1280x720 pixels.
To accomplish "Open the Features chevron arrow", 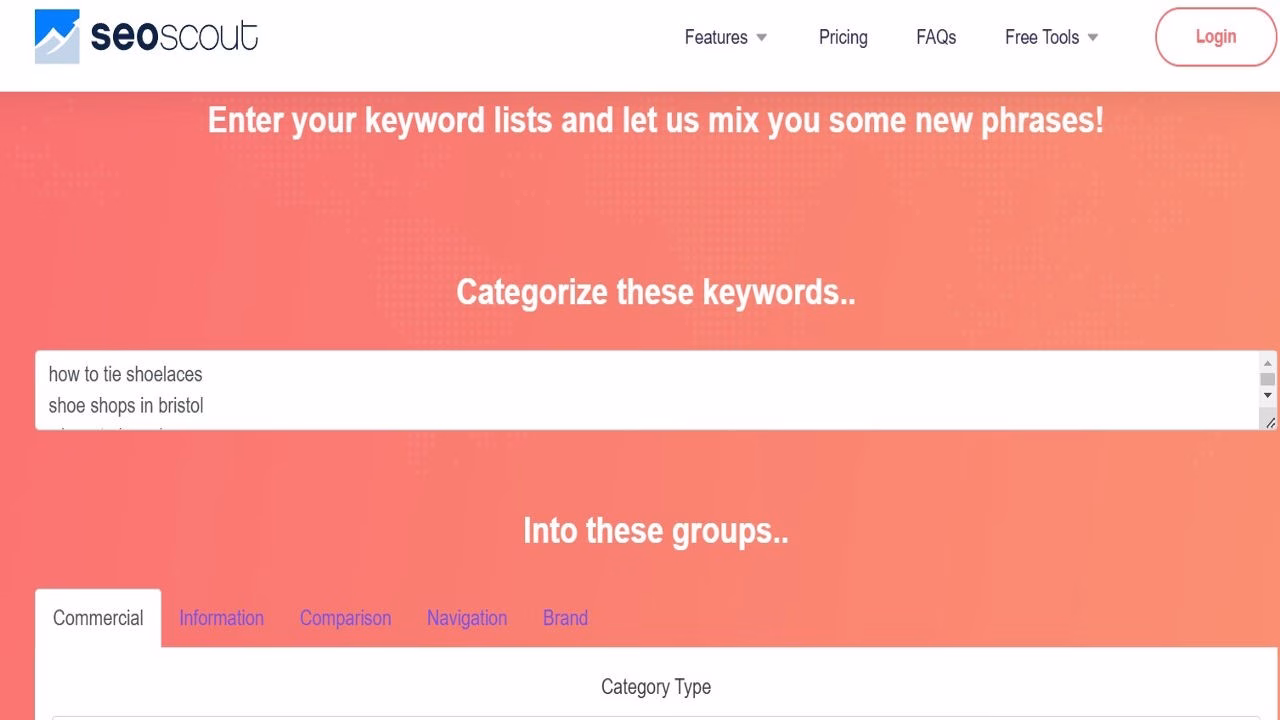I will [x=762, y=38].
